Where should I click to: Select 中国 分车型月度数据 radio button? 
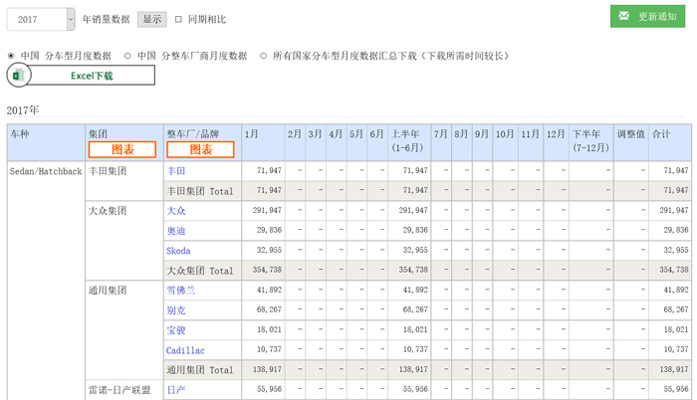(x=11, y=56)
